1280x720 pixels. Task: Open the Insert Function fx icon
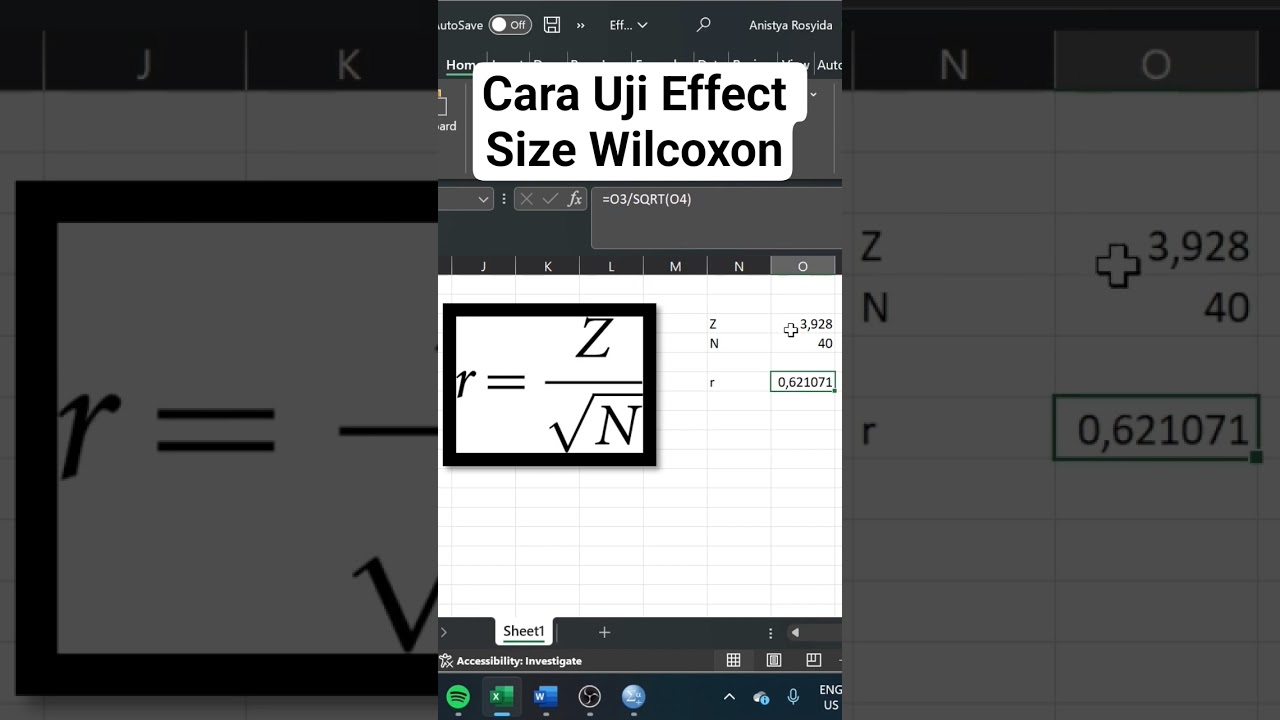[575, 199]
